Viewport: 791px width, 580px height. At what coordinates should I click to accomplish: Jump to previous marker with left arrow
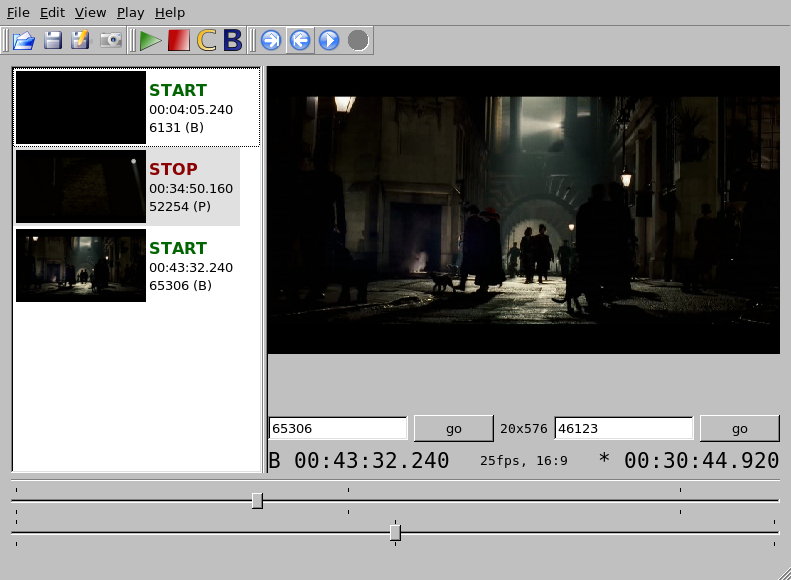tap(300, 40)
